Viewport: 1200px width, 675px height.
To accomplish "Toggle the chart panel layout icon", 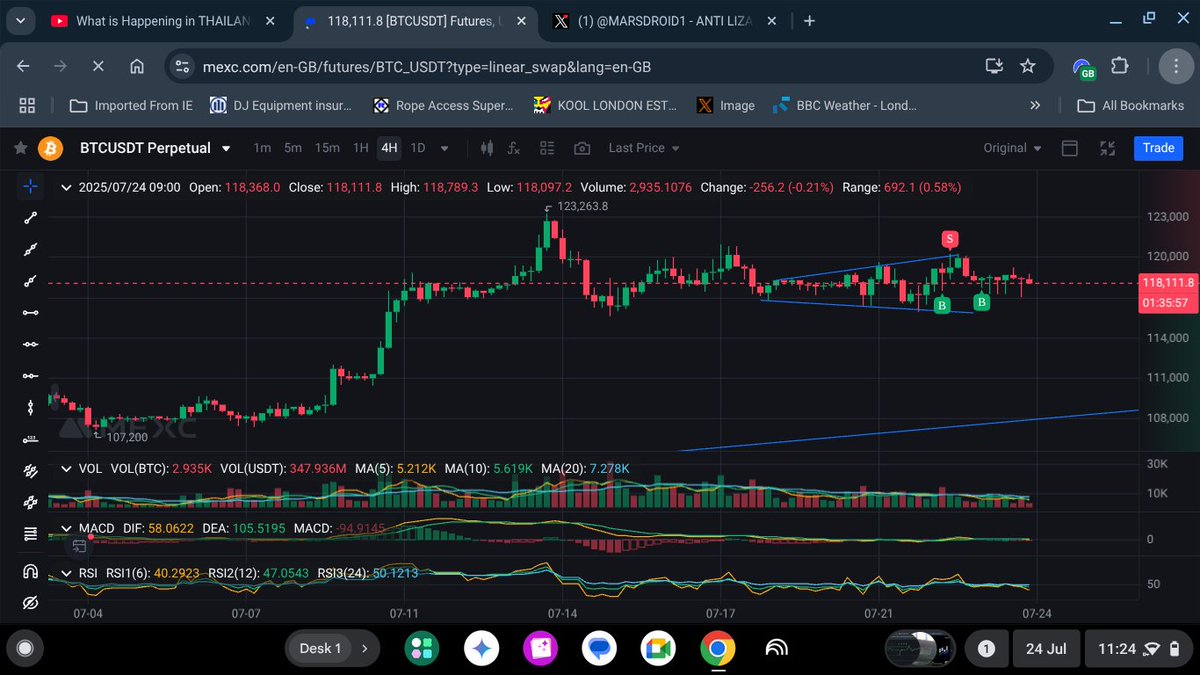I will click(1069, 148).
